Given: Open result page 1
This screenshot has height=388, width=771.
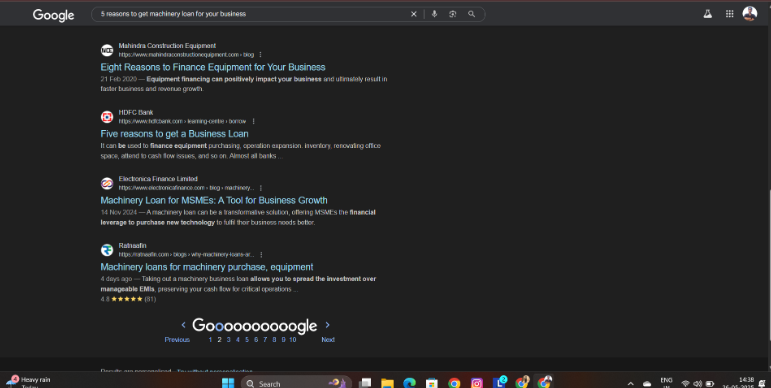Looking at the screenshot, I should [x=210, y=339].
